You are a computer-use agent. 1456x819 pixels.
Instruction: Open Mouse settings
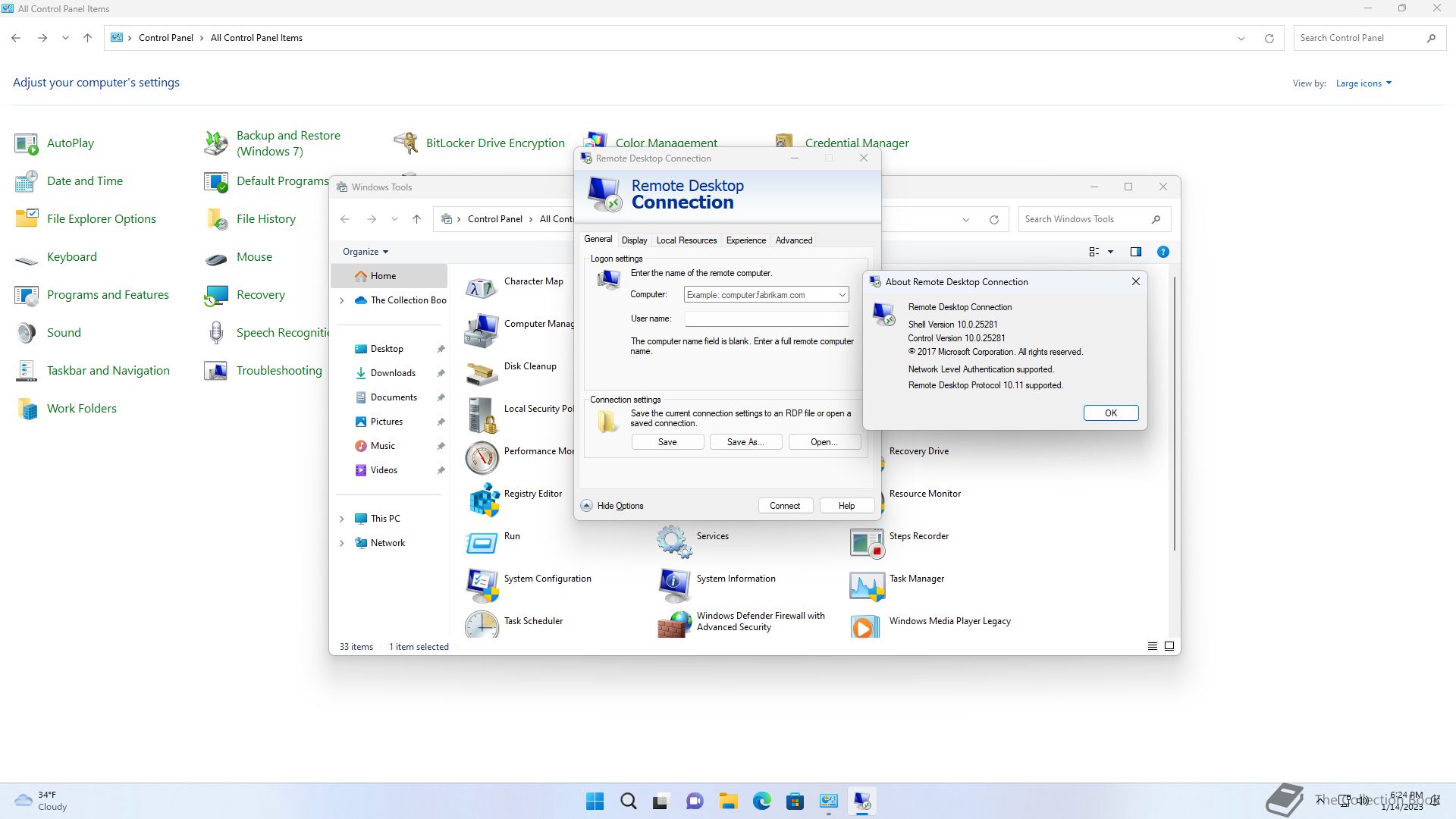pos(238,257)
